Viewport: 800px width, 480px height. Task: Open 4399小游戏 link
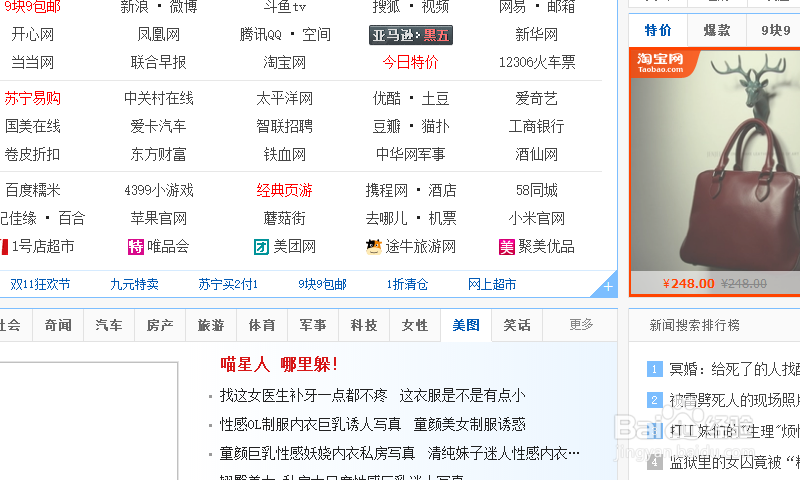click(x=159, y=190)
